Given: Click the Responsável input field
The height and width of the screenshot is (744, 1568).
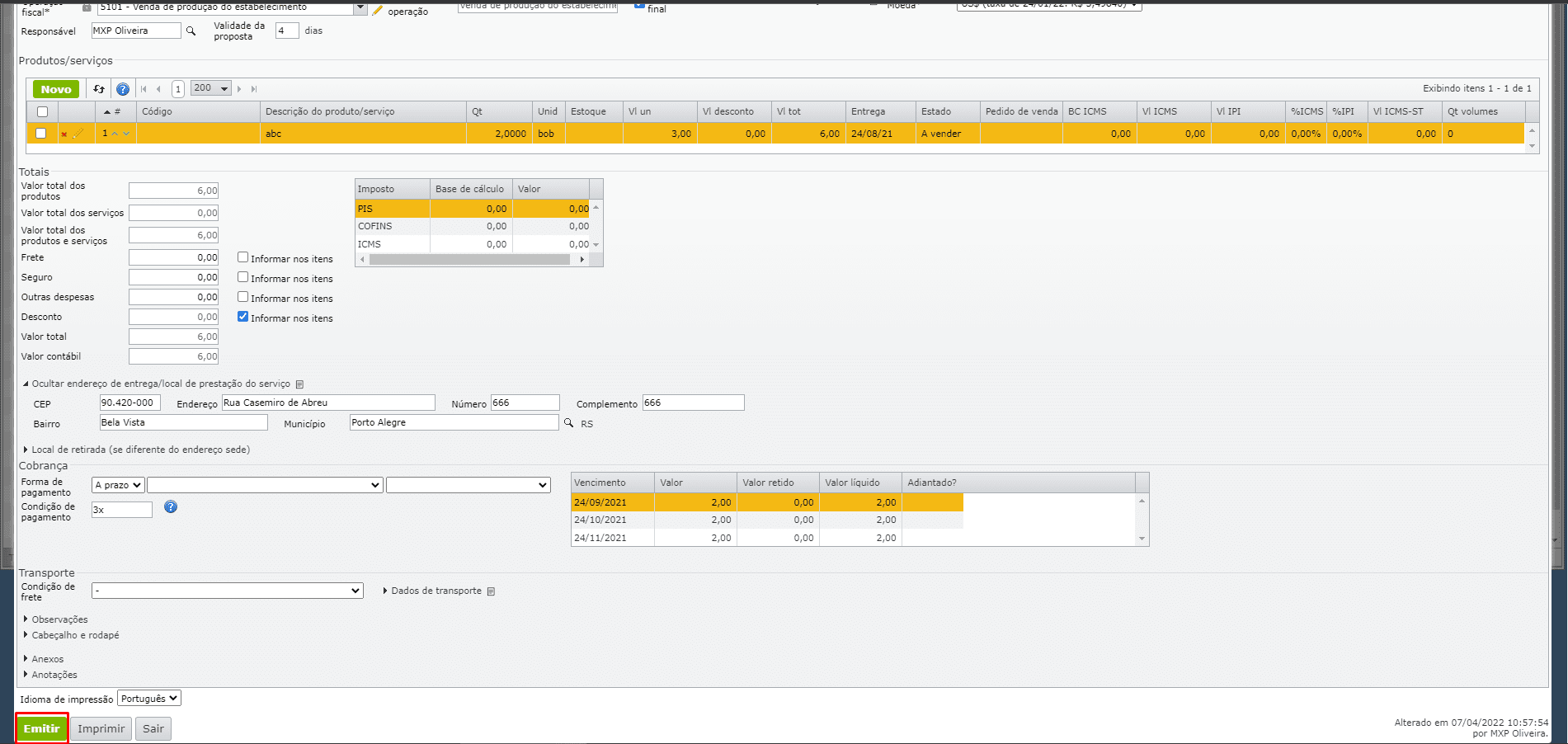Looking at the screenshot, I should click(136, 31).
